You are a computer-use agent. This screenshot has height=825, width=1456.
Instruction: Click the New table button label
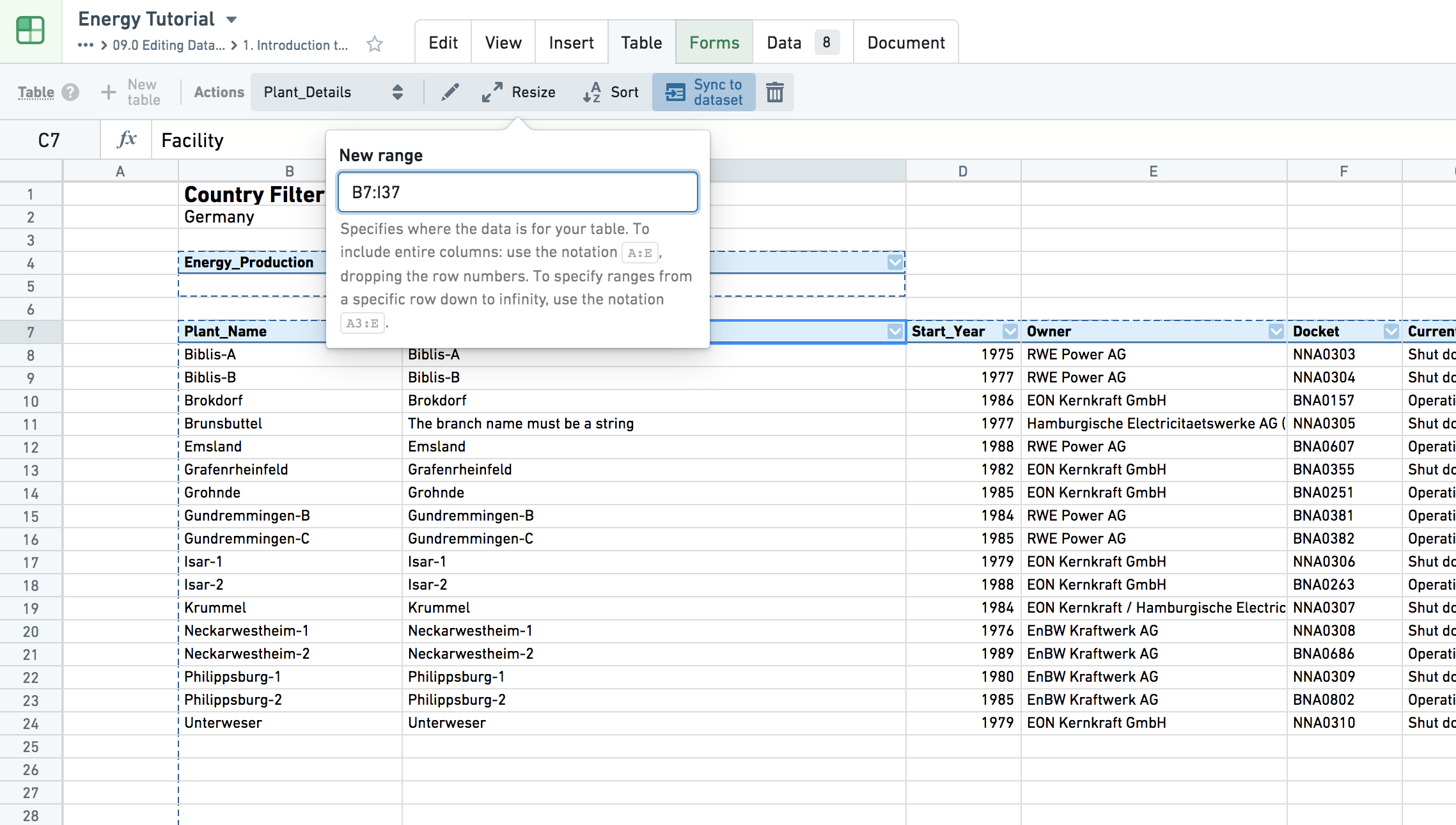[143, 92]
